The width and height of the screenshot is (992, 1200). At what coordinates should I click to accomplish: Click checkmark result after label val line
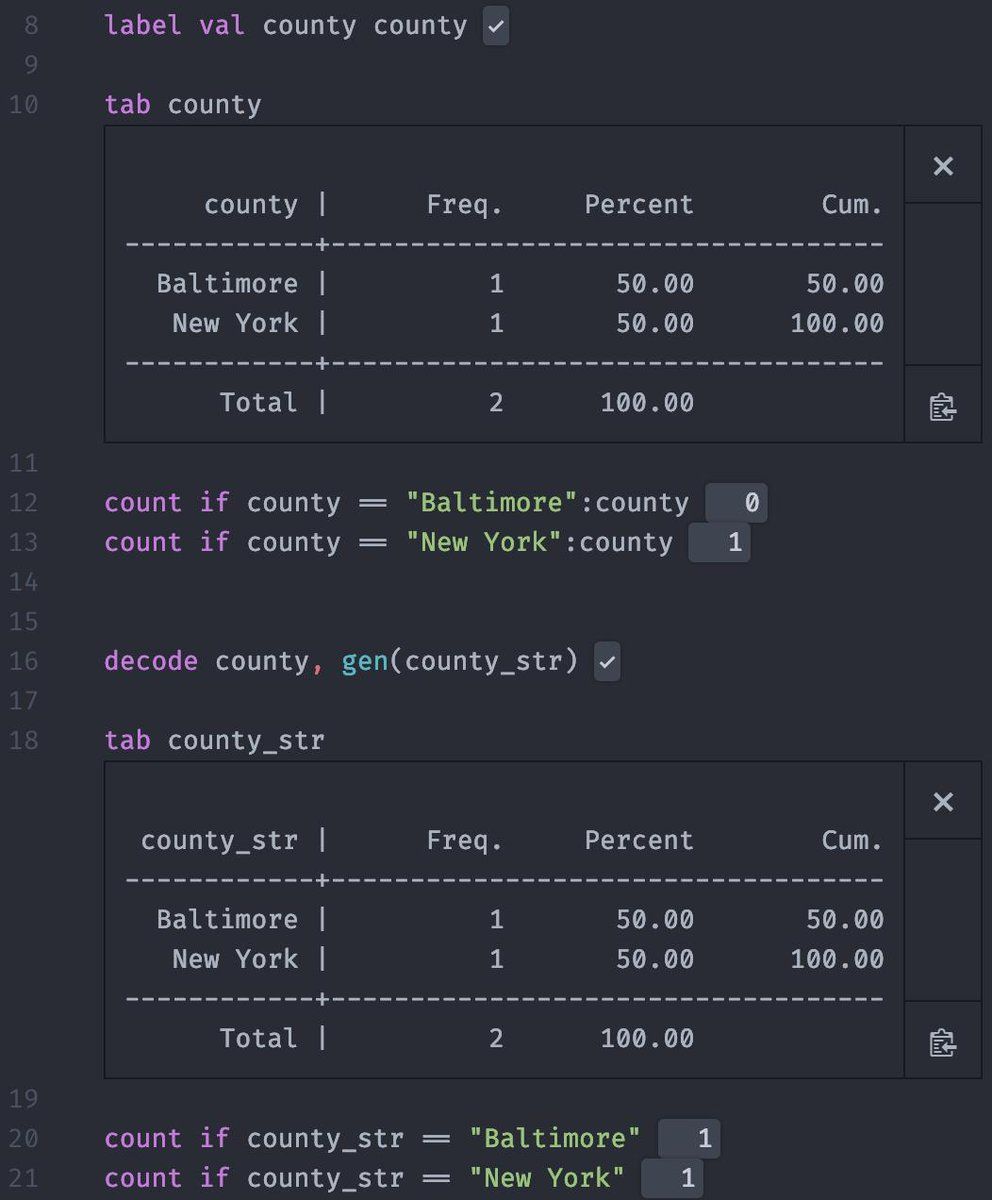pyautogui.click(x=495, y=26)
